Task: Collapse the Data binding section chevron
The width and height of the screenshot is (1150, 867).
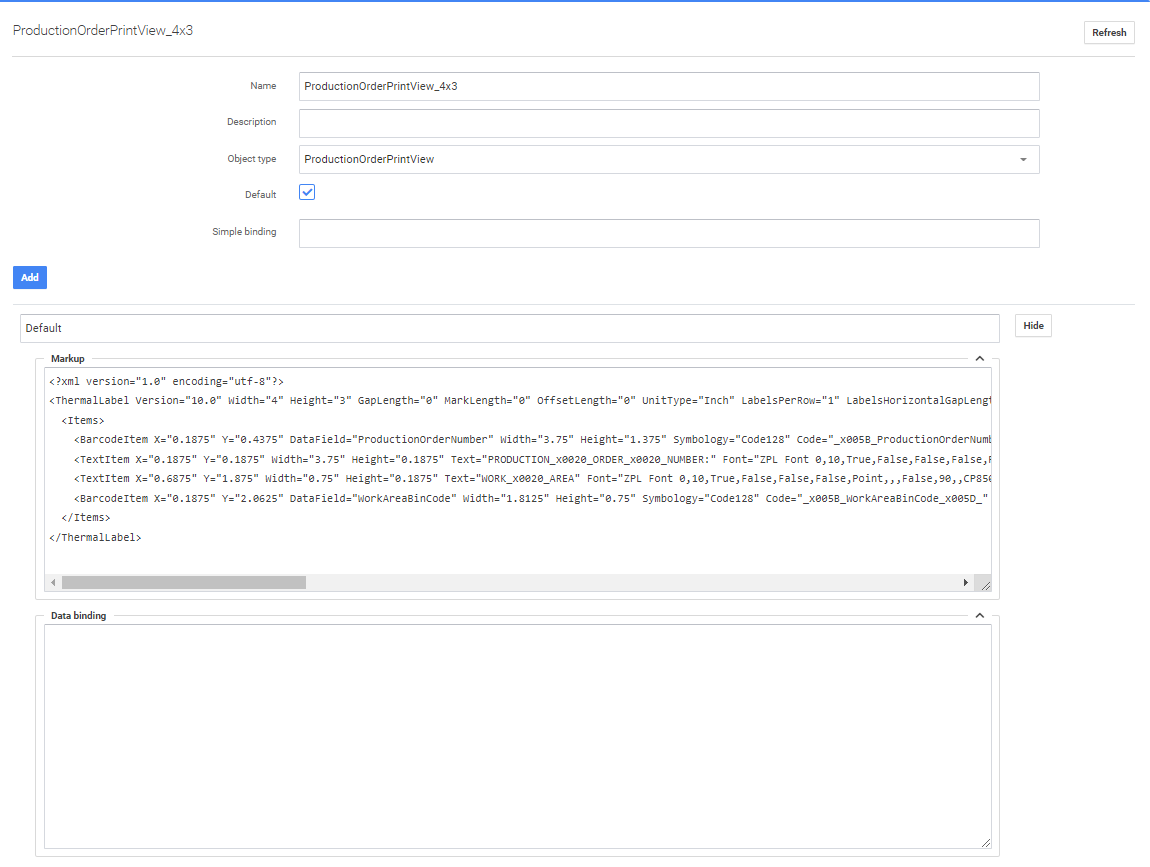Action: click(980, 616)
